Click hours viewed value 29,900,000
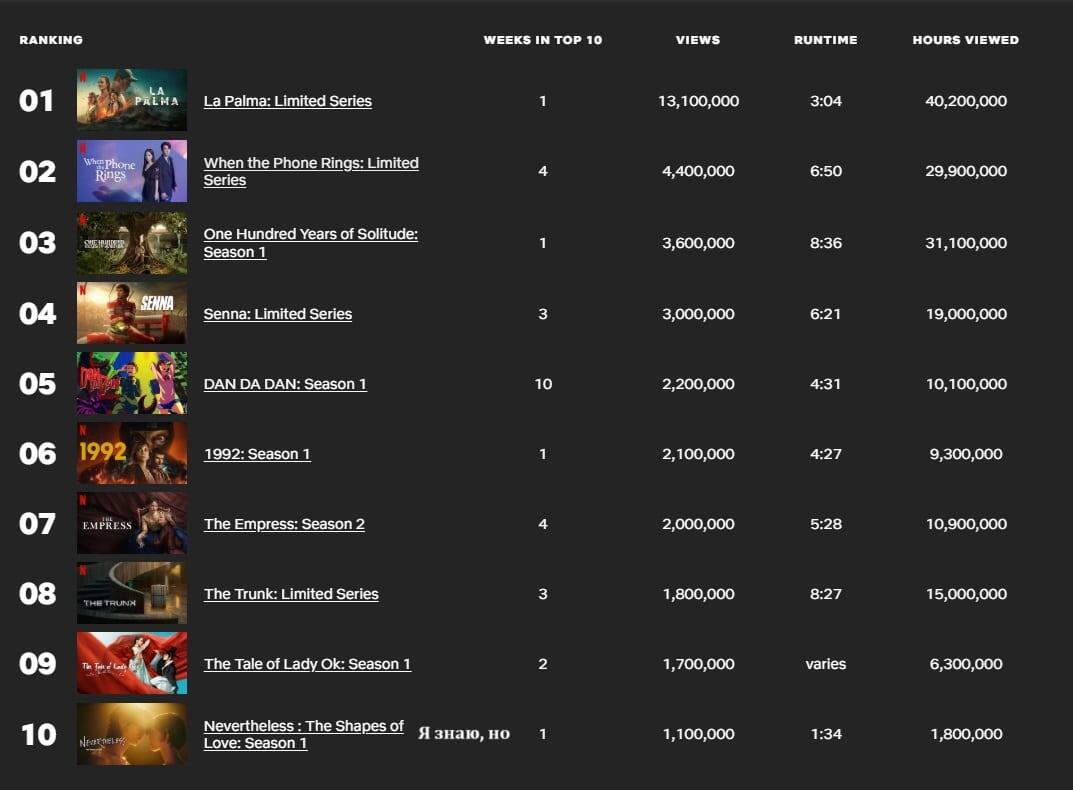 point(966,171)
